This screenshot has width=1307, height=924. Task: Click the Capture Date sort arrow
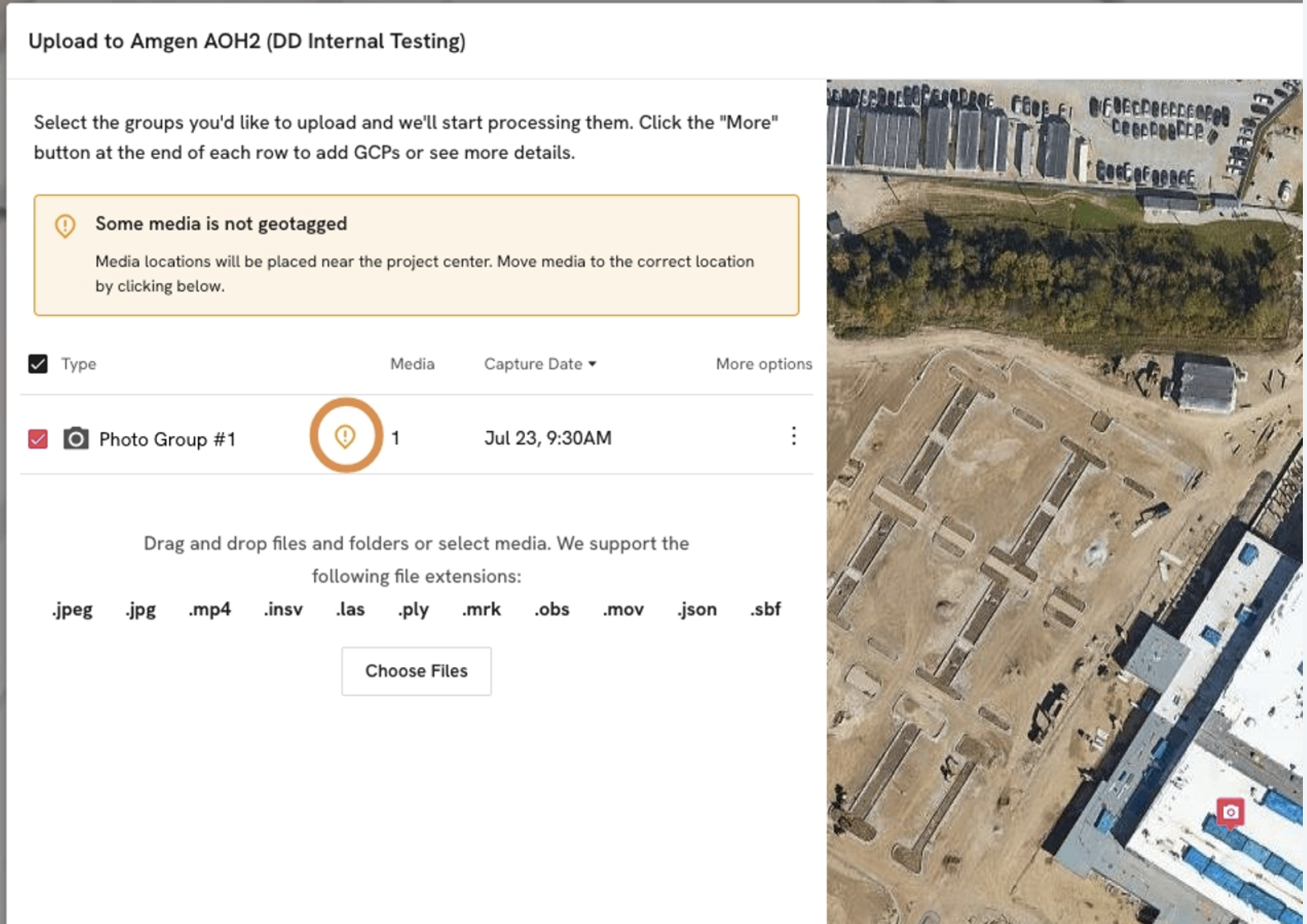[592, 364]
